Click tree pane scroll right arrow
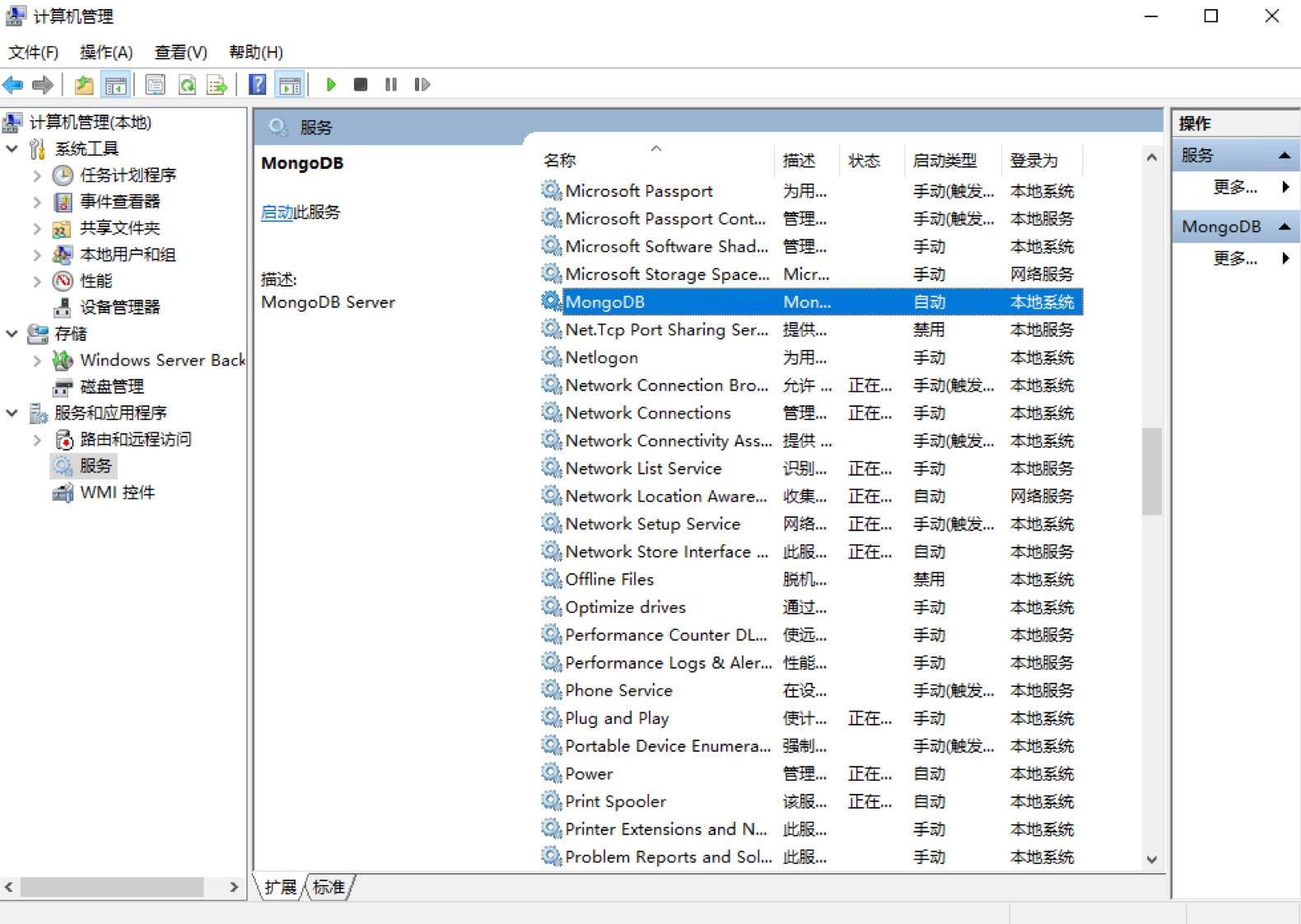1301x924 pixels. (234, 887)
